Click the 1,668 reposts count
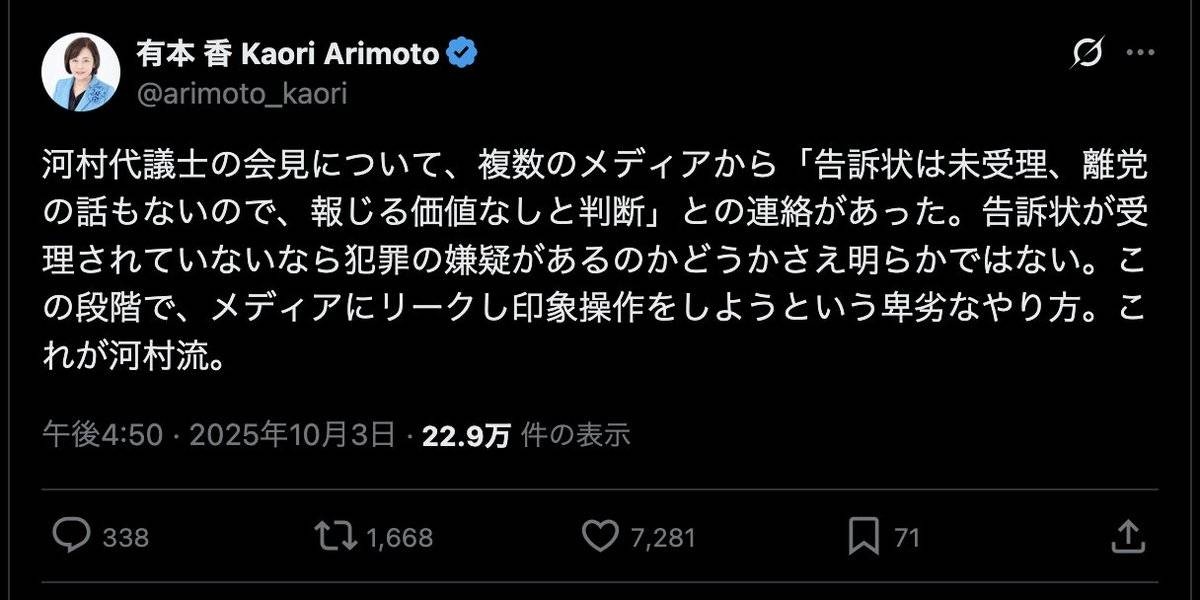The image size is (1200, 600). (x=400, y=538)
